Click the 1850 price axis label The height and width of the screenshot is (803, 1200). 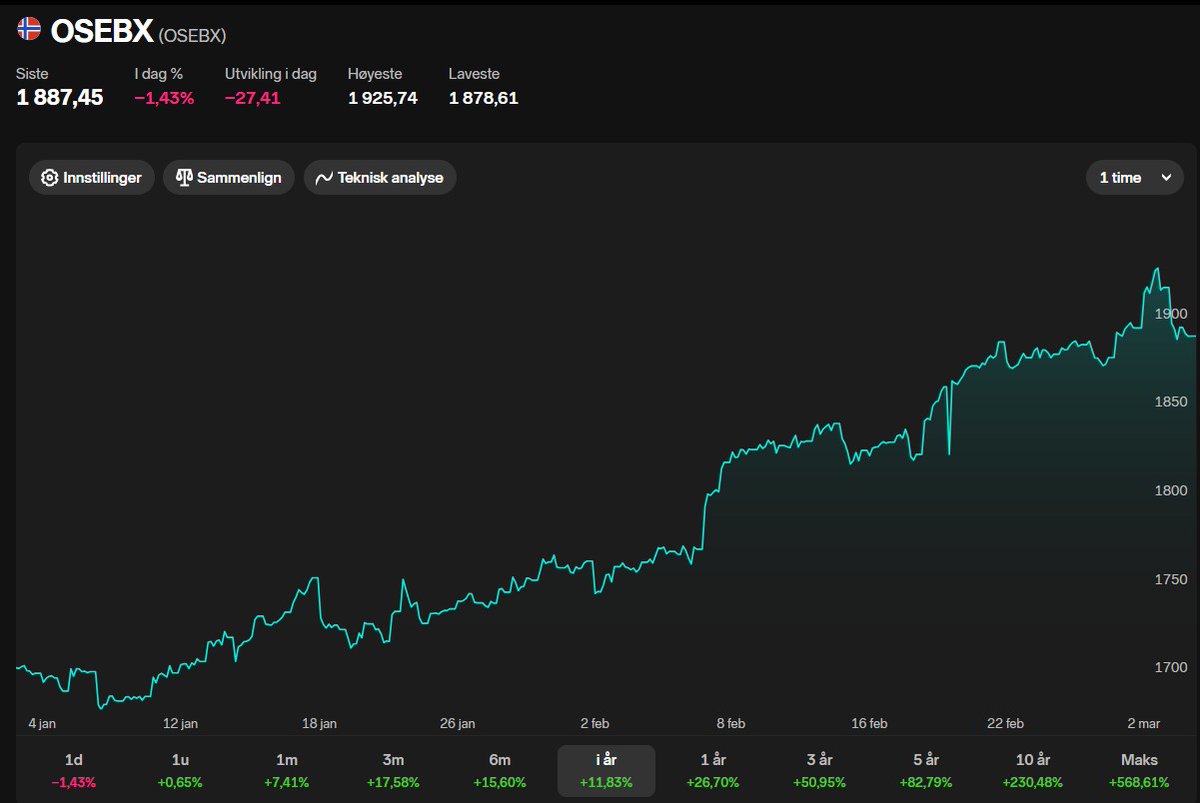1170,402
